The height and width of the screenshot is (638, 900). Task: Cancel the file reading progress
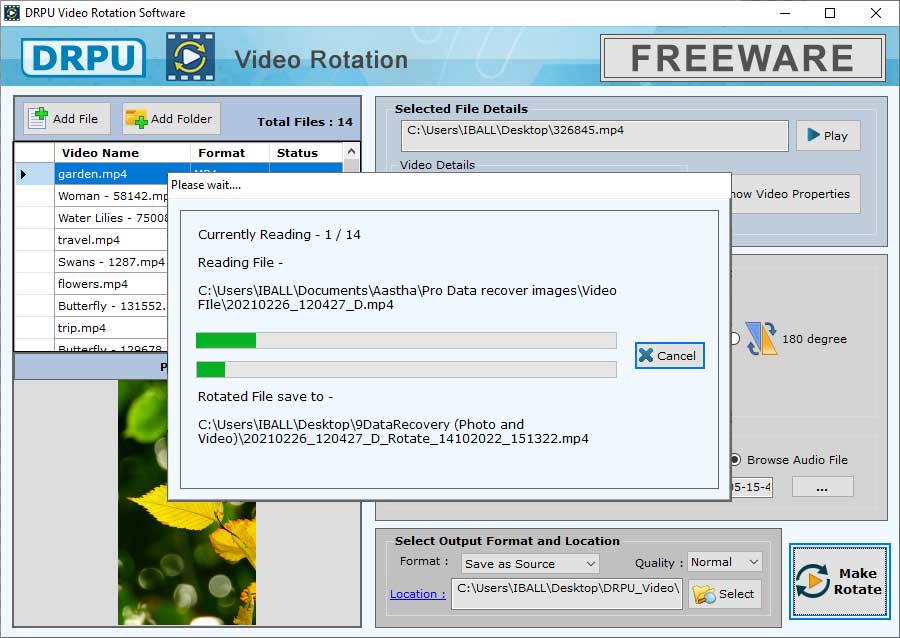click(x=669, y=356)
